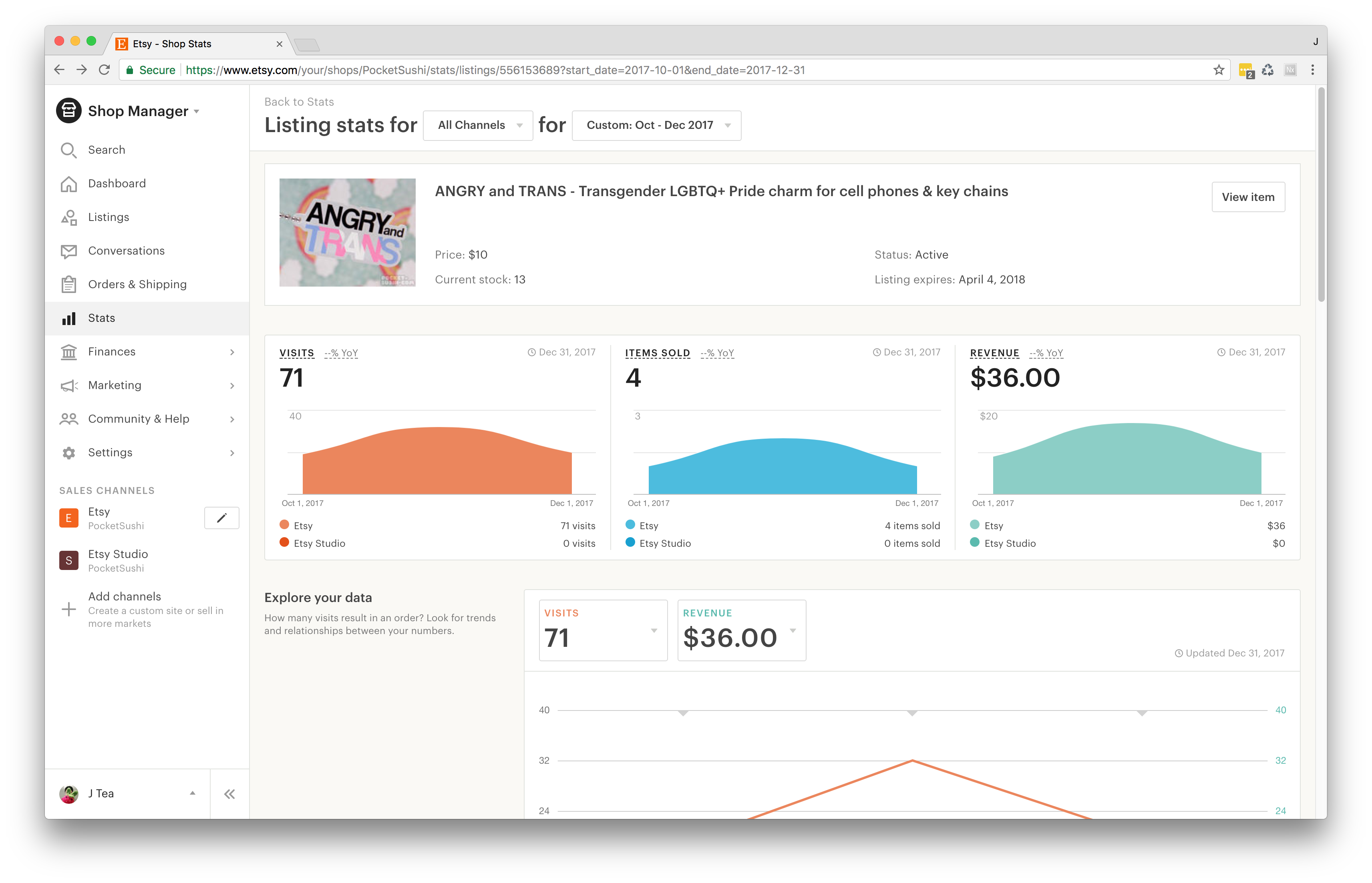The image size is (1372, 883).
Task: Click the Etsy orange legend dot under Visits
Action: tap(284, 525)
